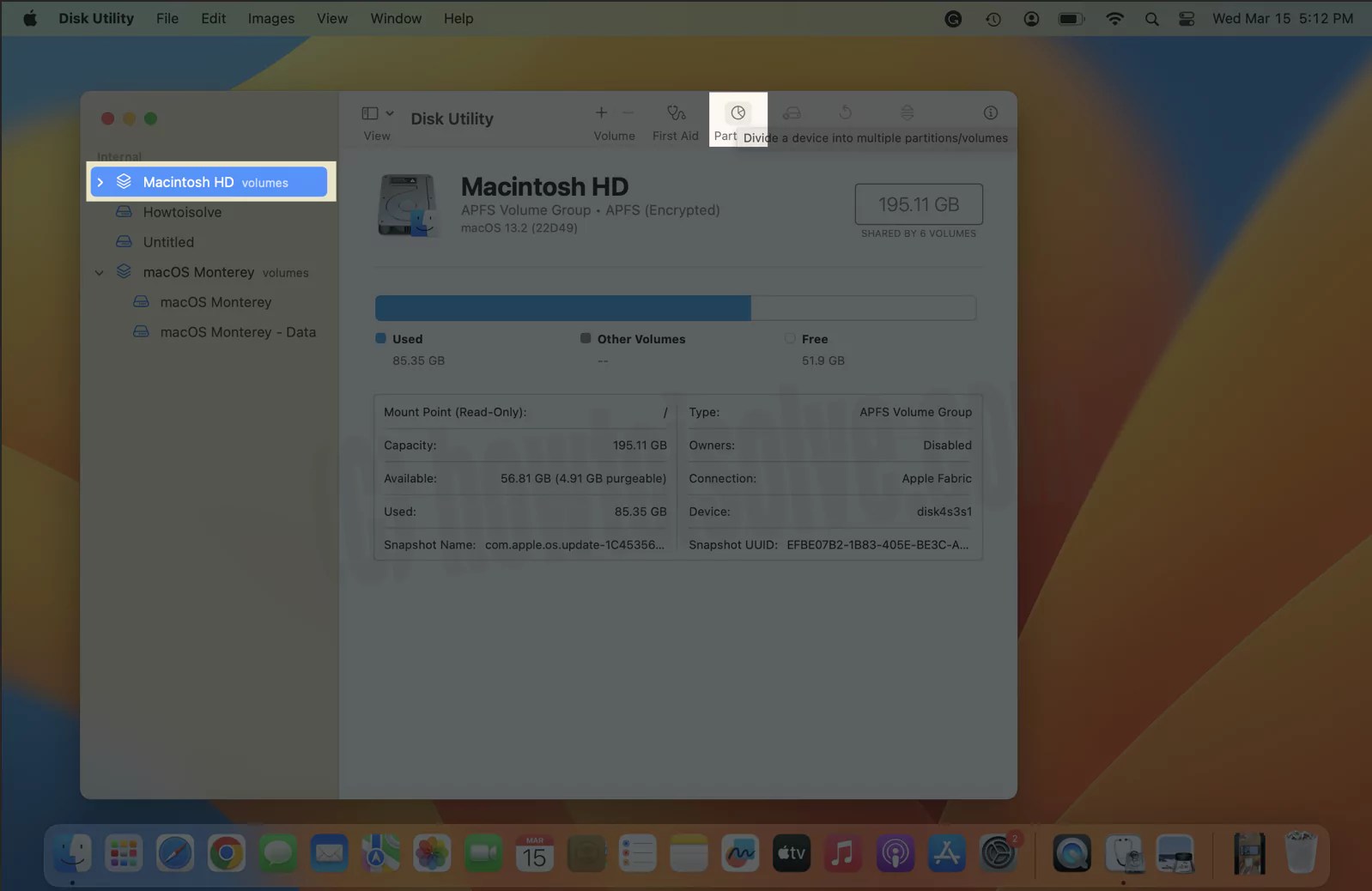Click the Partition pie-chart toolbar icon

click(738, 112)
